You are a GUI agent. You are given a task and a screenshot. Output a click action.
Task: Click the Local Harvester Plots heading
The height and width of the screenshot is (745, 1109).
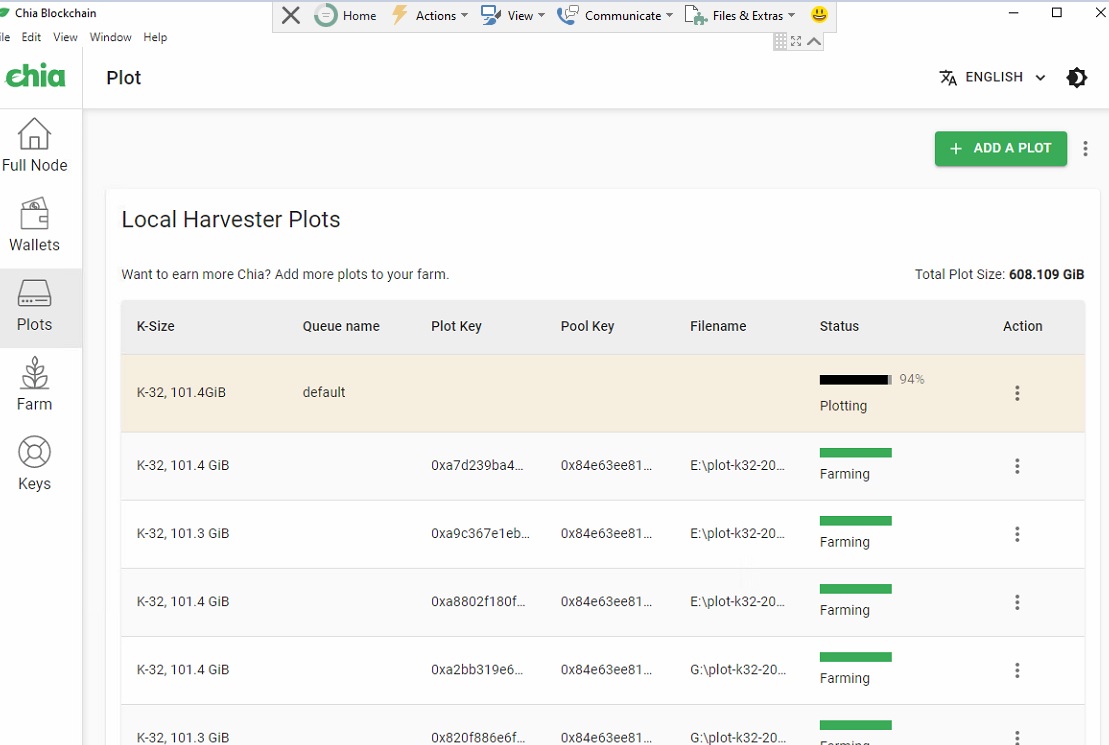tap(231, 219)
